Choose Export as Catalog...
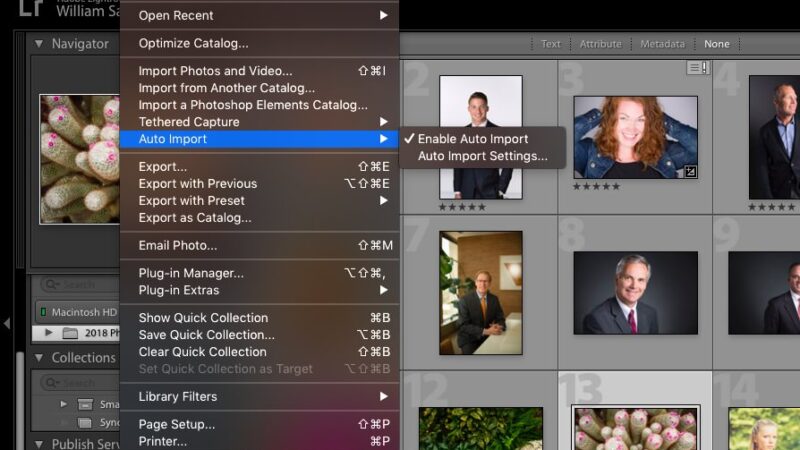This screenshot has width=800, height=450. (259, 218)
